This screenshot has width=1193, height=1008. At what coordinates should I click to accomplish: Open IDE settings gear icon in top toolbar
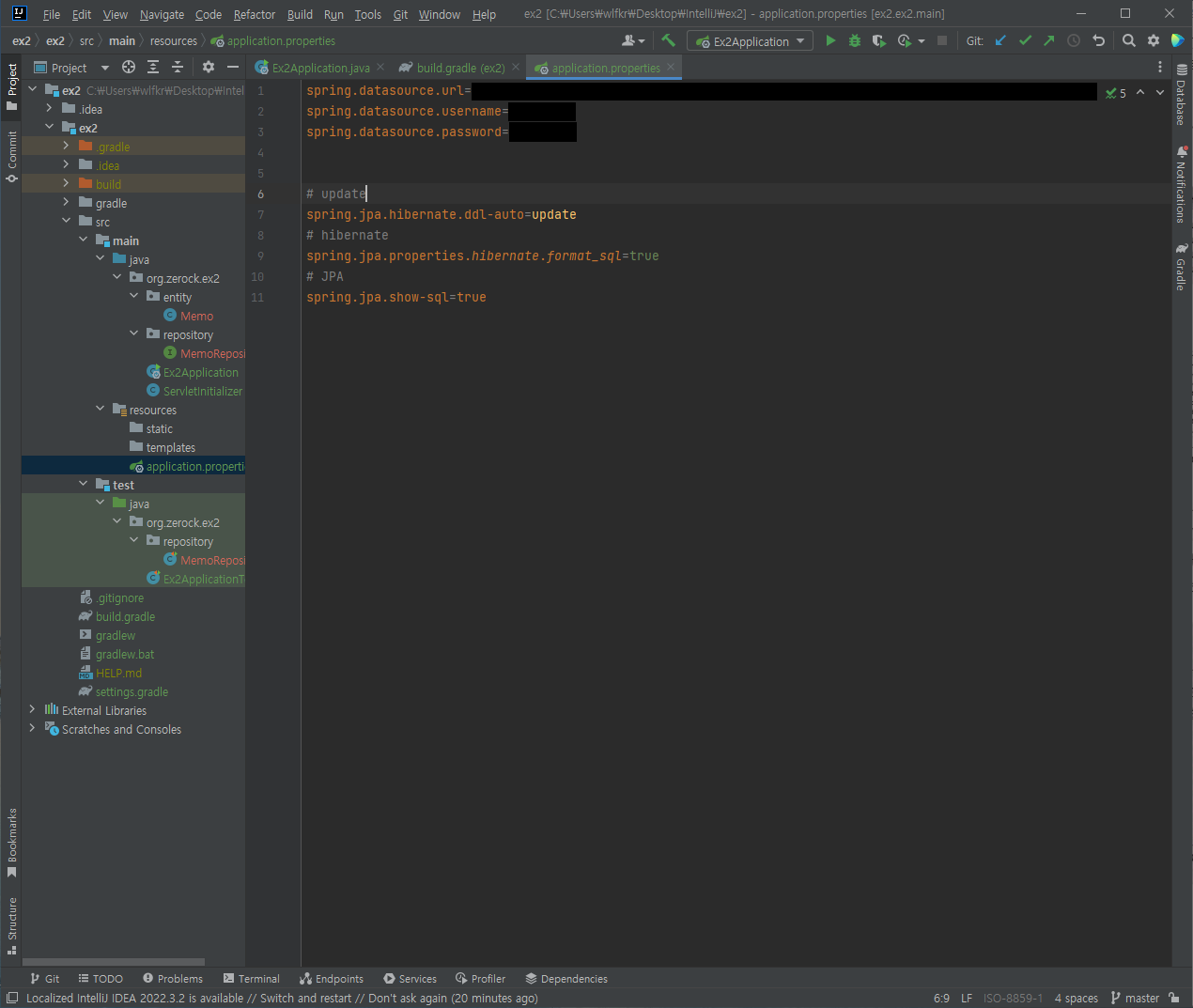(1154, 40)
